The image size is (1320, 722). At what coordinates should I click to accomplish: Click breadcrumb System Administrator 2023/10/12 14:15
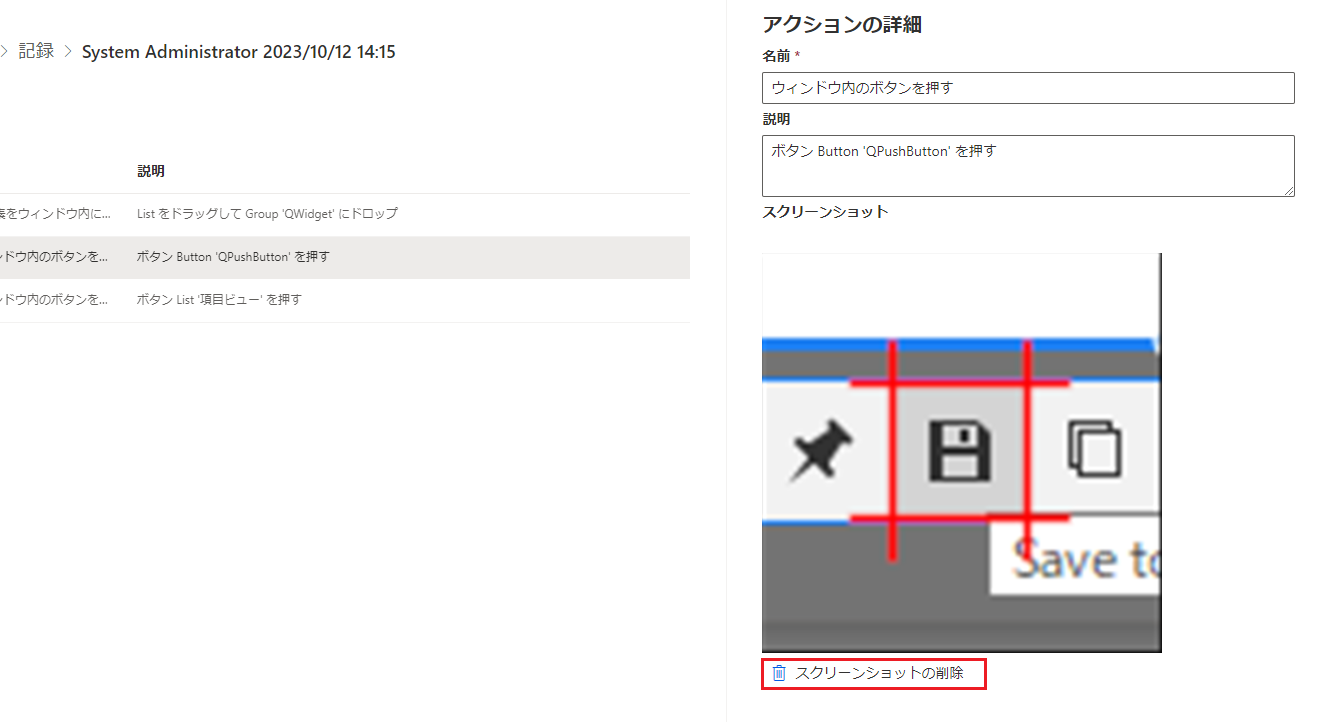[238, 52]
